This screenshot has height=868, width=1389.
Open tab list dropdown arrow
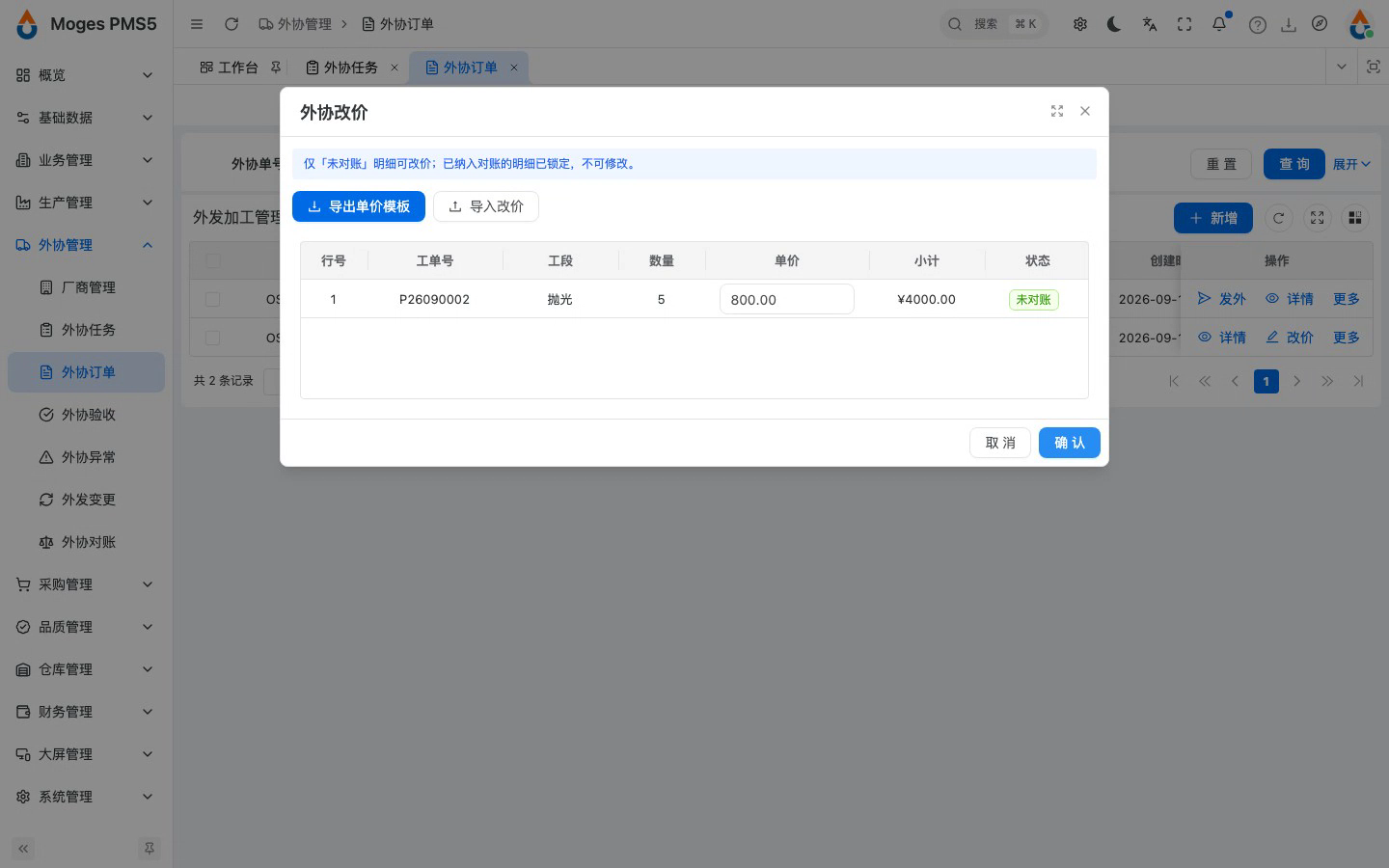pos(1341,67)
